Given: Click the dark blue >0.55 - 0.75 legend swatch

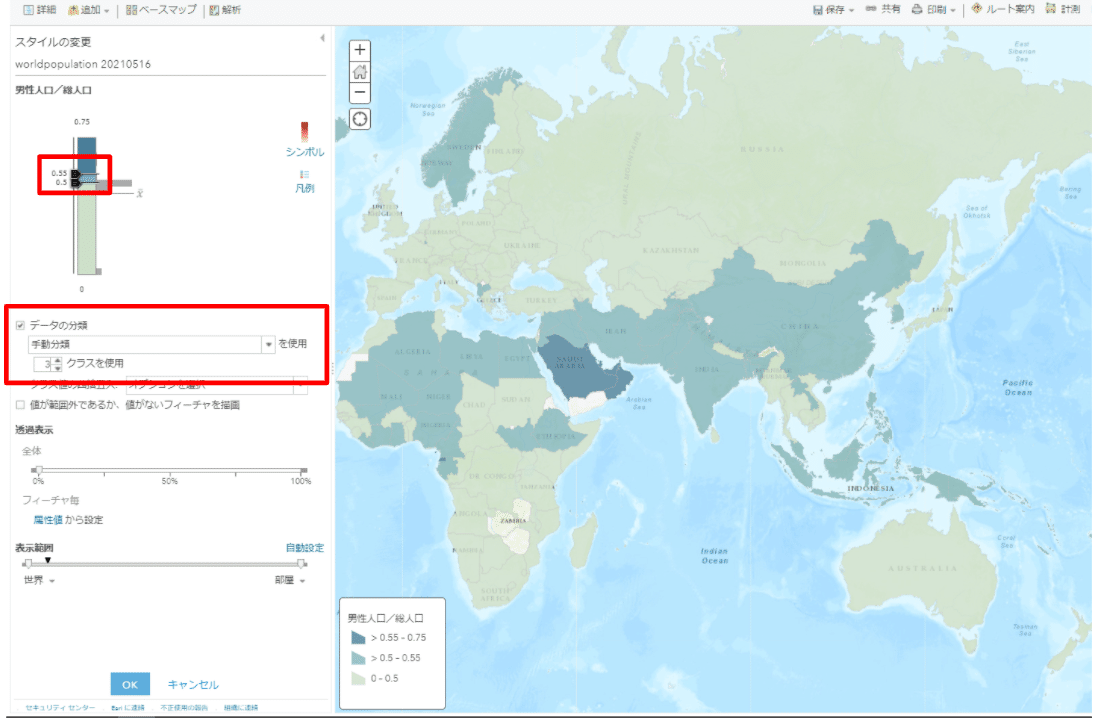Looking at the screenshot, I should click(358, 638).
